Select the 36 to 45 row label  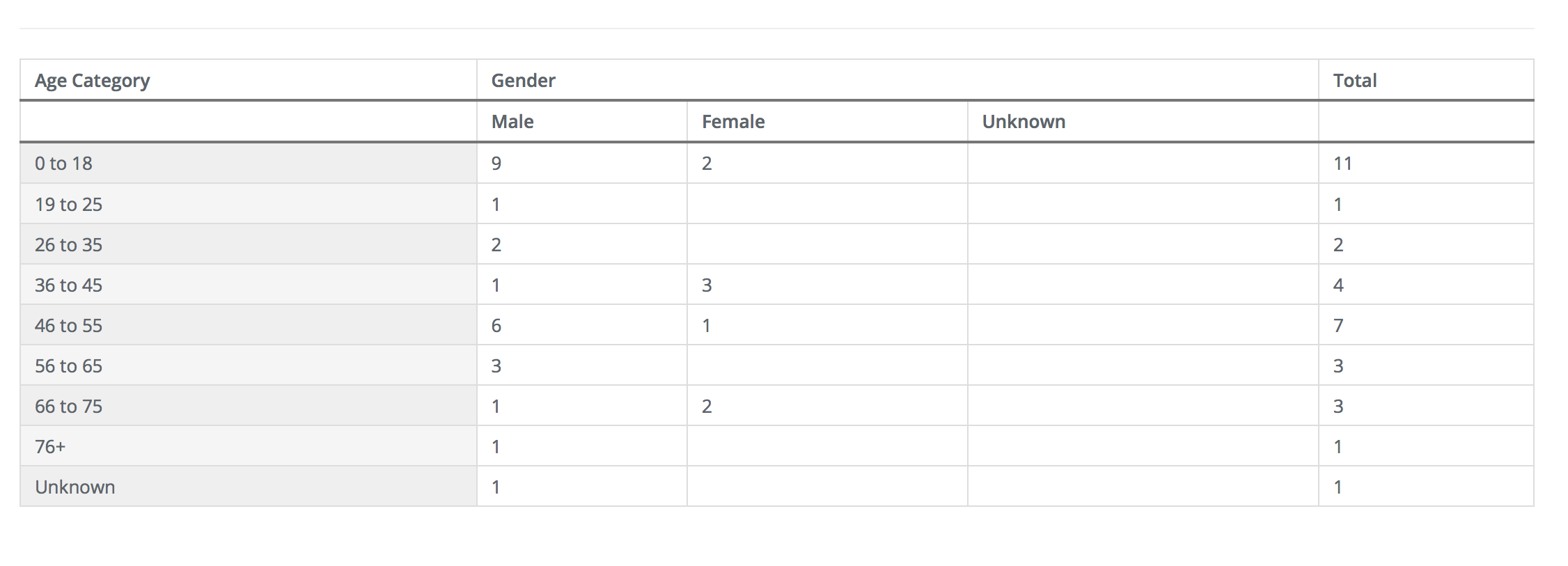[68, 285]
